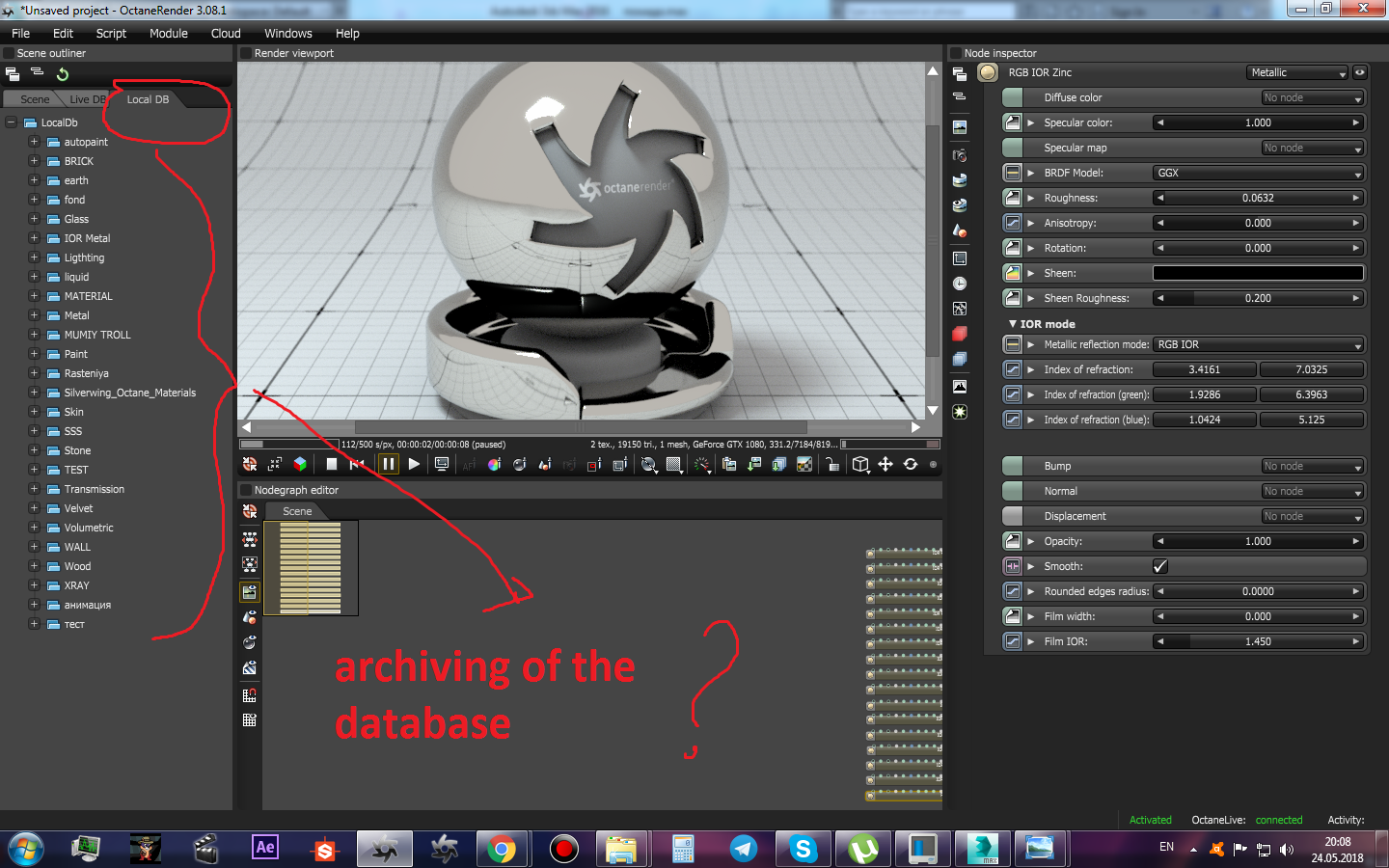The image size is (1389, 868).
Task: Click the save render image icon
Action: coord(754,464)
